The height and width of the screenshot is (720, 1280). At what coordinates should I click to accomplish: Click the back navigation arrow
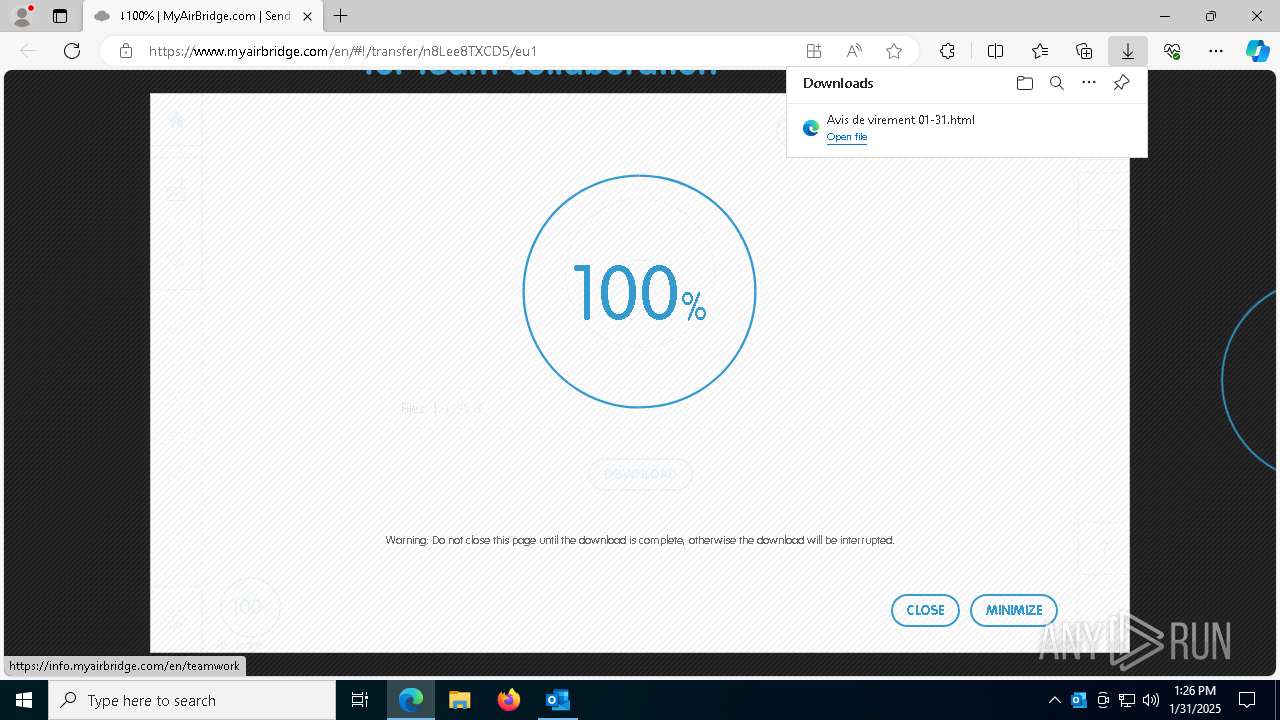point(28,51)
